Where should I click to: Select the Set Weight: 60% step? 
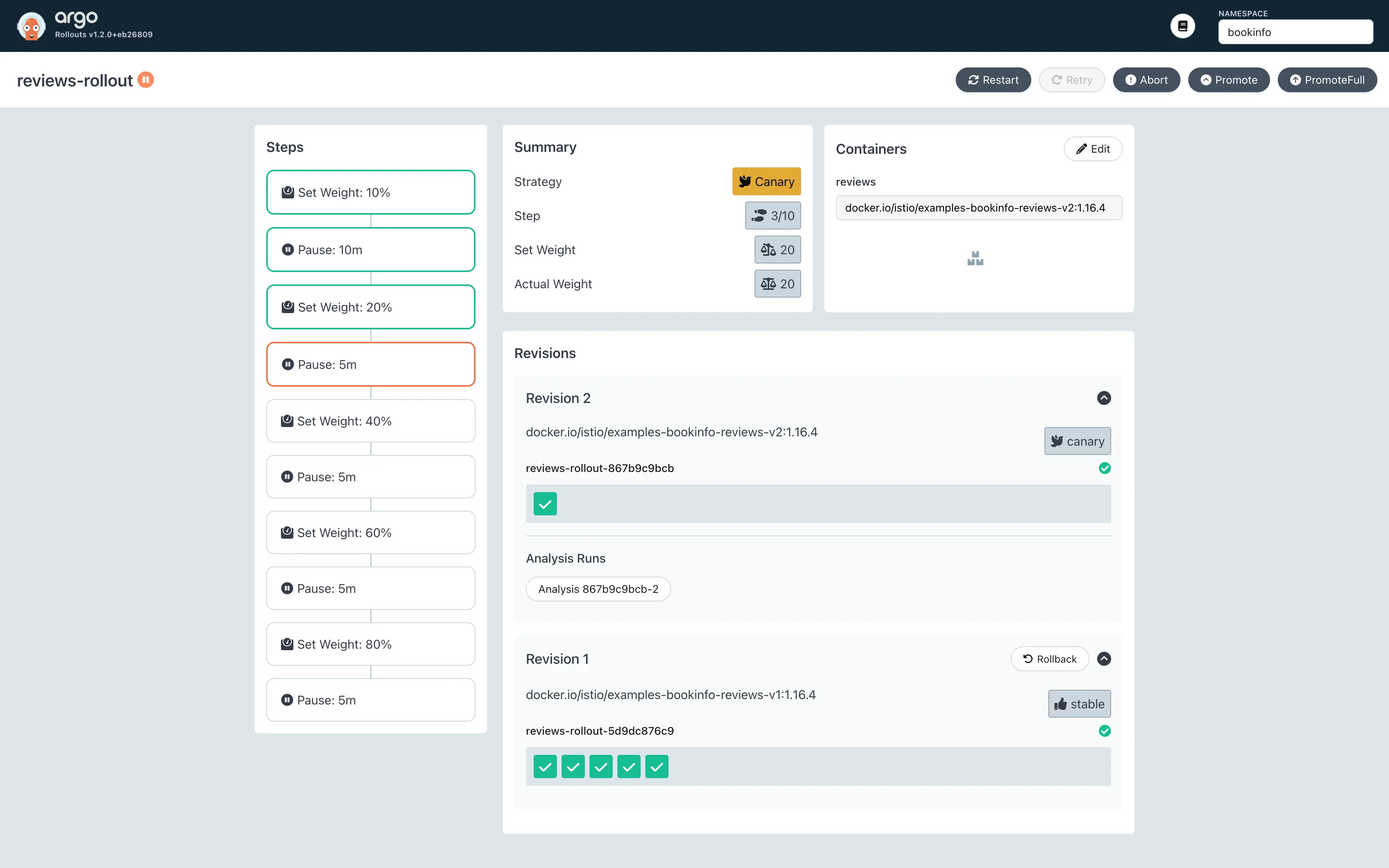click(x=371, y=533)
